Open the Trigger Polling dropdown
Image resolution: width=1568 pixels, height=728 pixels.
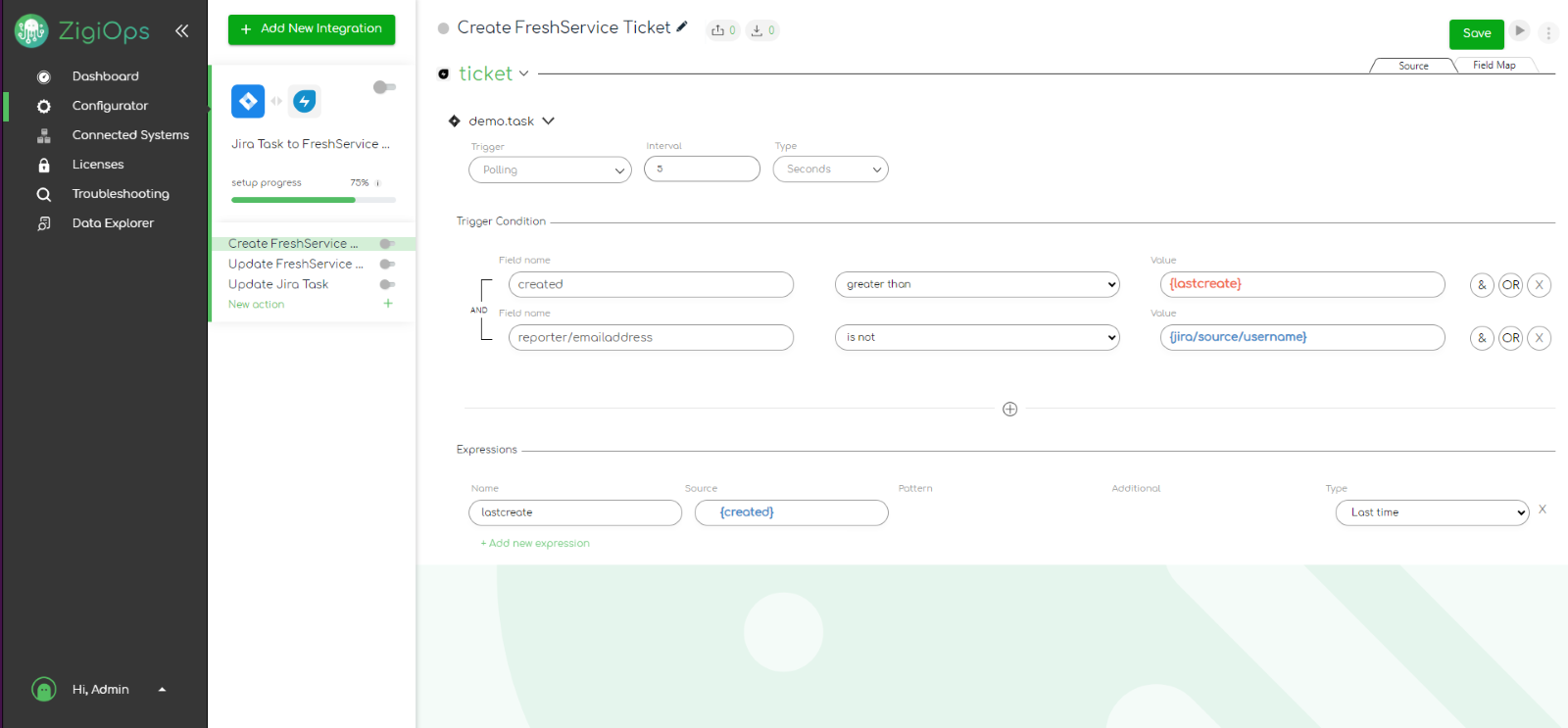550,170
